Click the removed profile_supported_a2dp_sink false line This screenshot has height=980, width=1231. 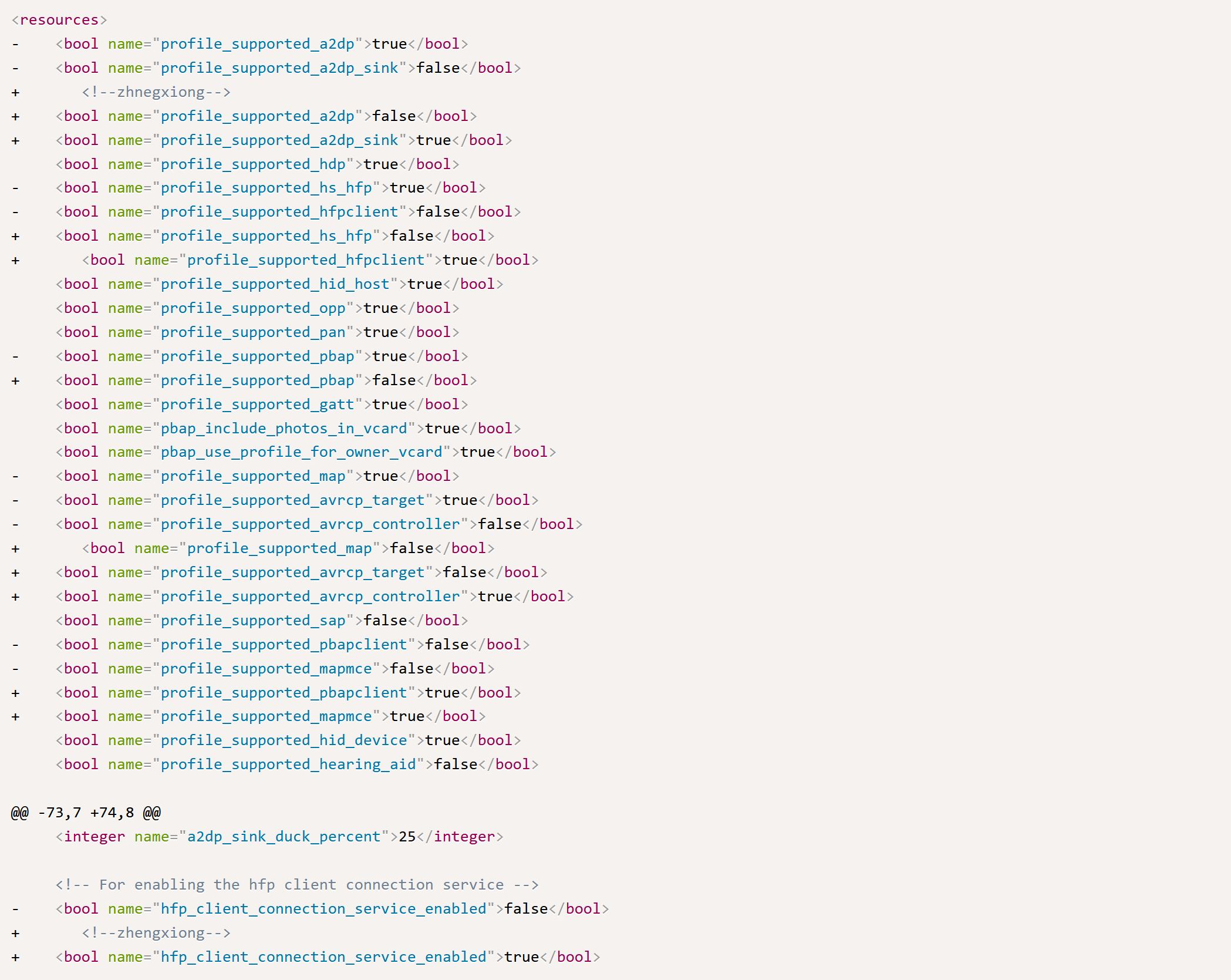coord(288,68)
